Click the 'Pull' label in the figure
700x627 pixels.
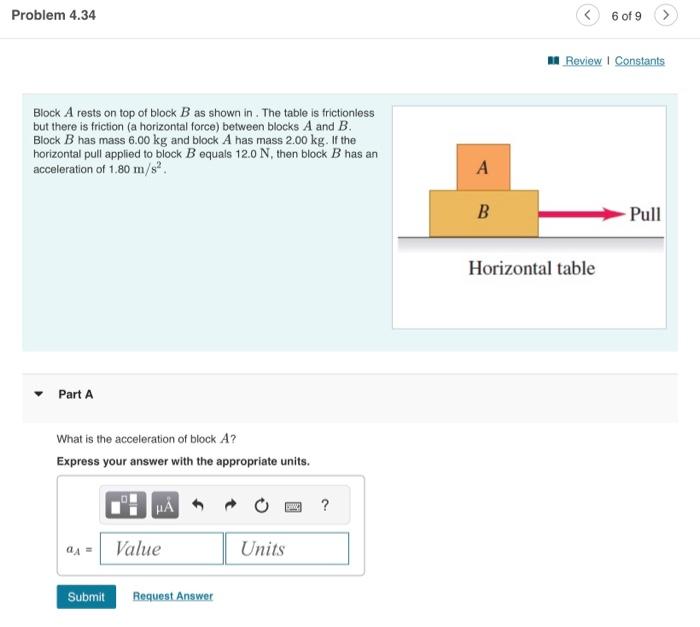pyautogui.click(x=645, y=214)
